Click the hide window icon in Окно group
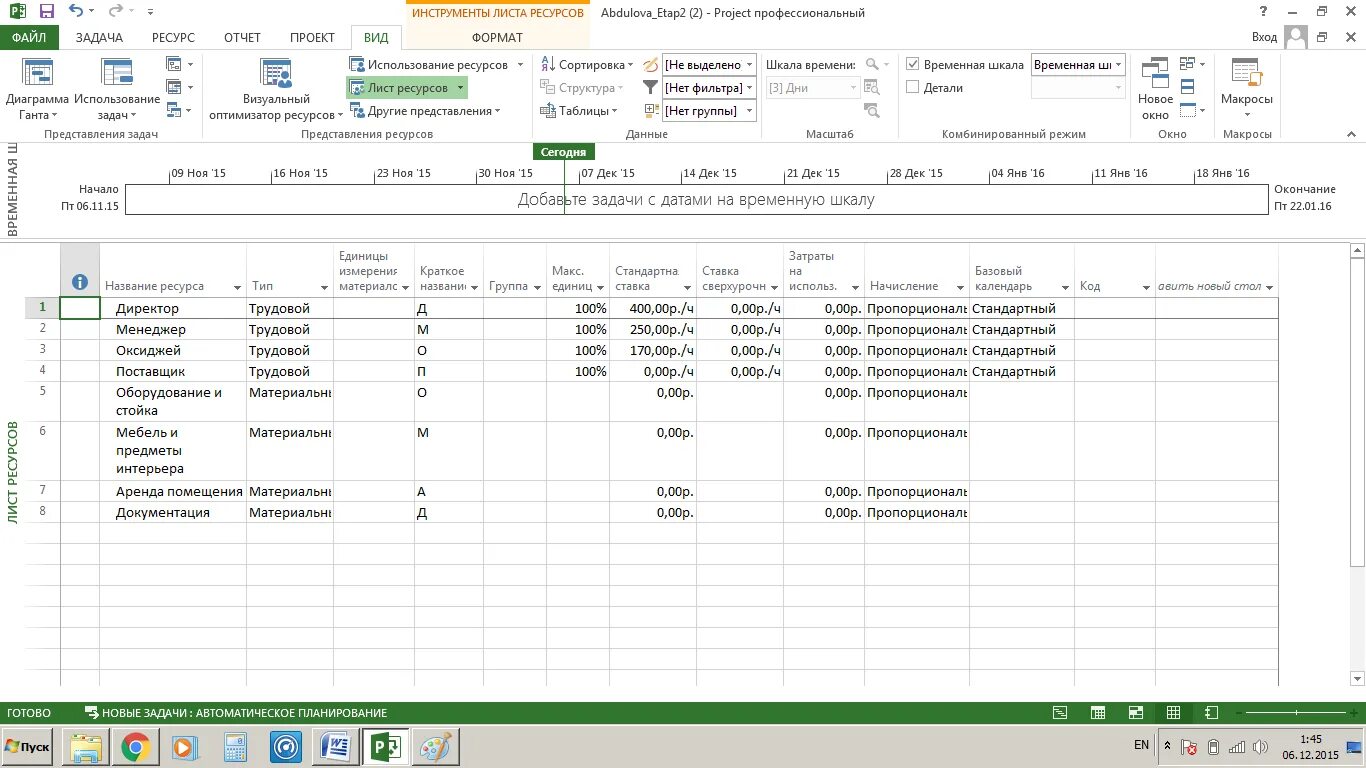This screenshot has height=768, width=1366. (1188, 111)
